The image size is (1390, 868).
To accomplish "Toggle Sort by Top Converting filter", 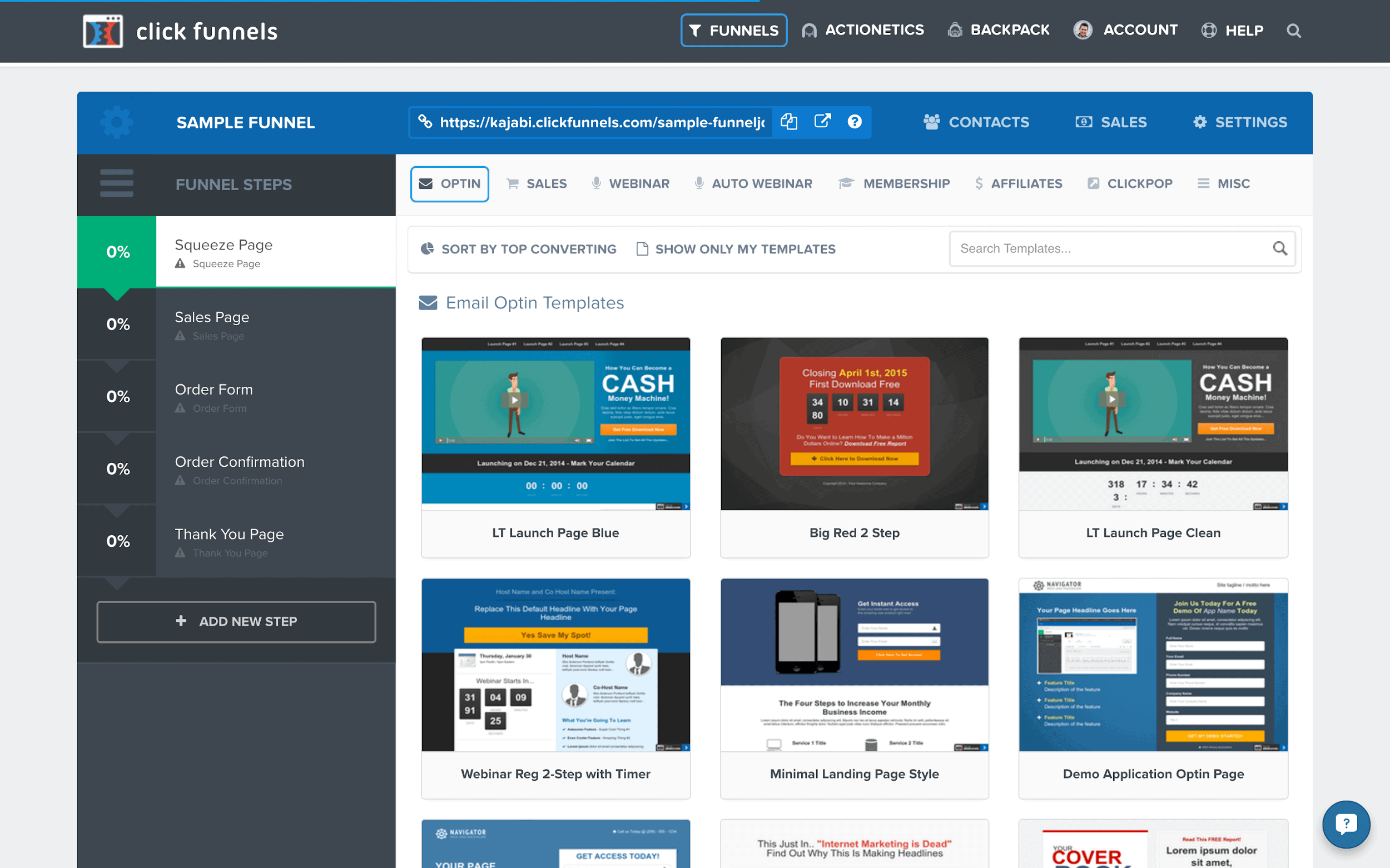I will pyautogui.click(x=518, y=249).
